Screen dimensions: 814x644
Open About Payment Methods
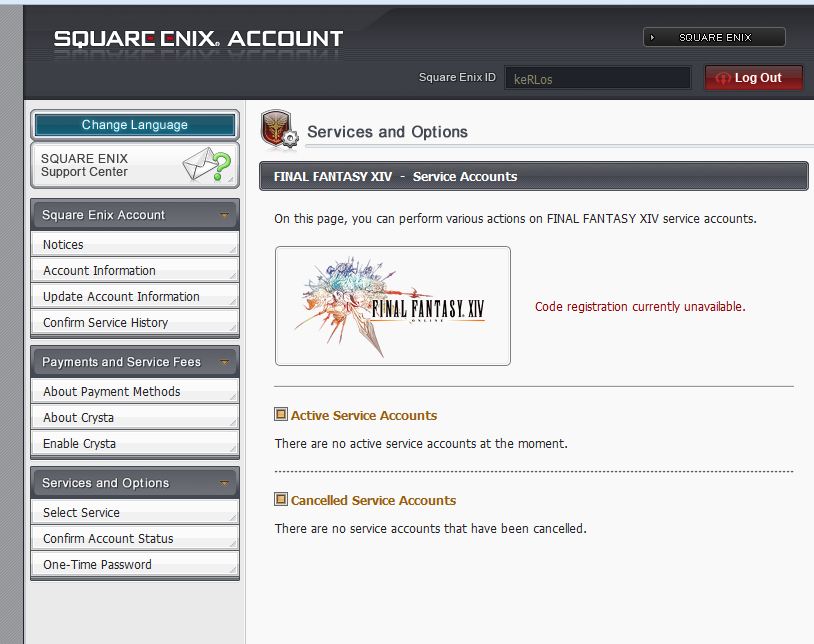click(135, 391)
